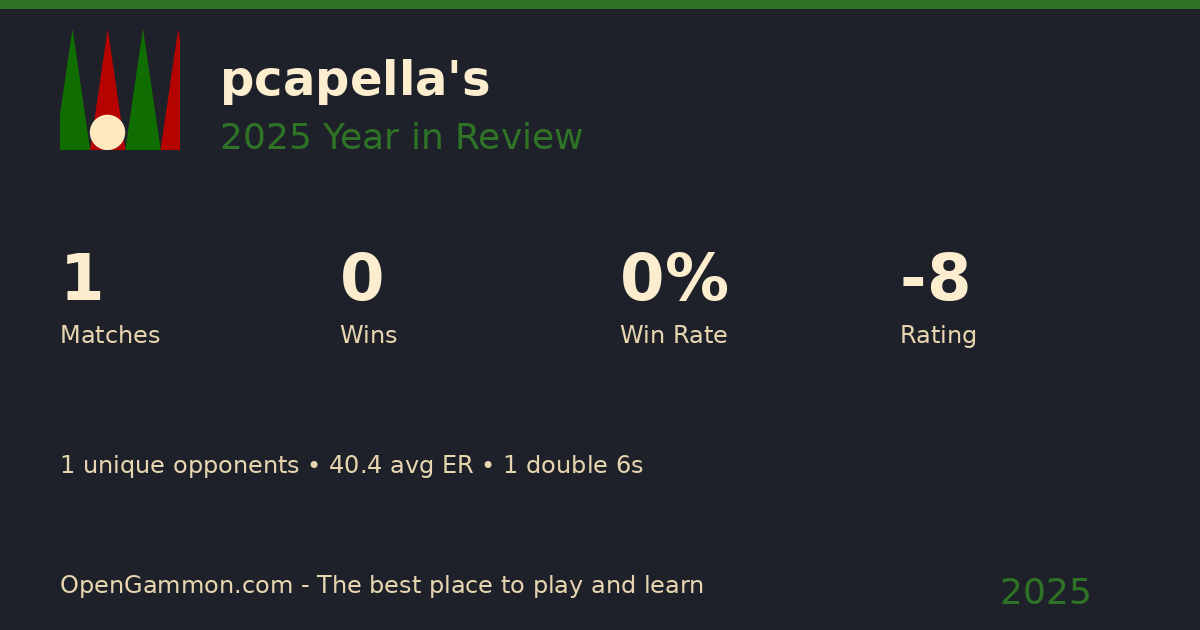The height and width of the screenshot is (630, 1200).
Task: Click the green 2025 year badge
Action: [1045, 593]
